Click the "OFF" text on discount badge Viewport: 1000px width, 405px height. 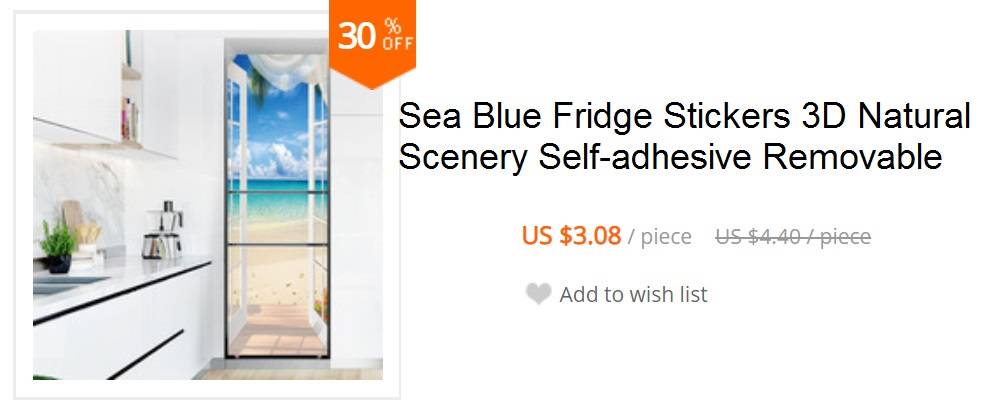pyautogui.click(x=398, y=43)
